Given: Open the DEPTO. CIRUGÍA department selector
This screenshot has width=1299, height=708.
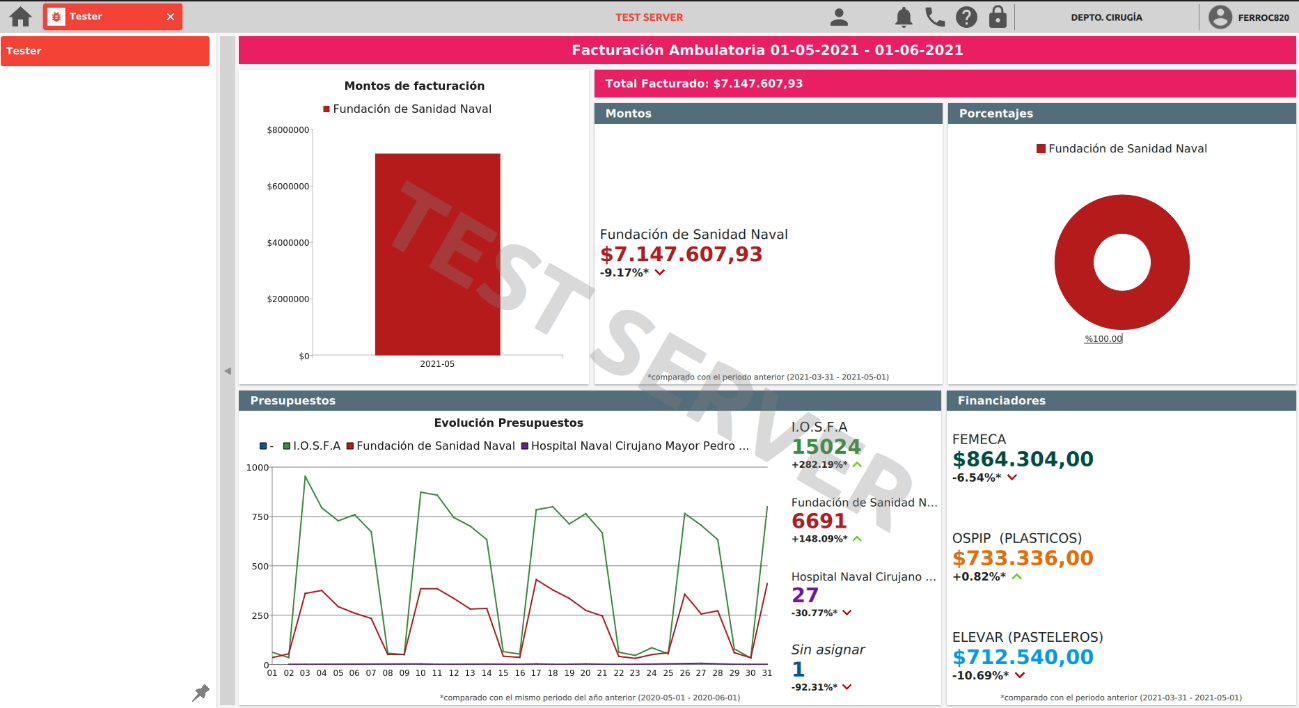Looking at the screenshot, I should (1106, 17).
